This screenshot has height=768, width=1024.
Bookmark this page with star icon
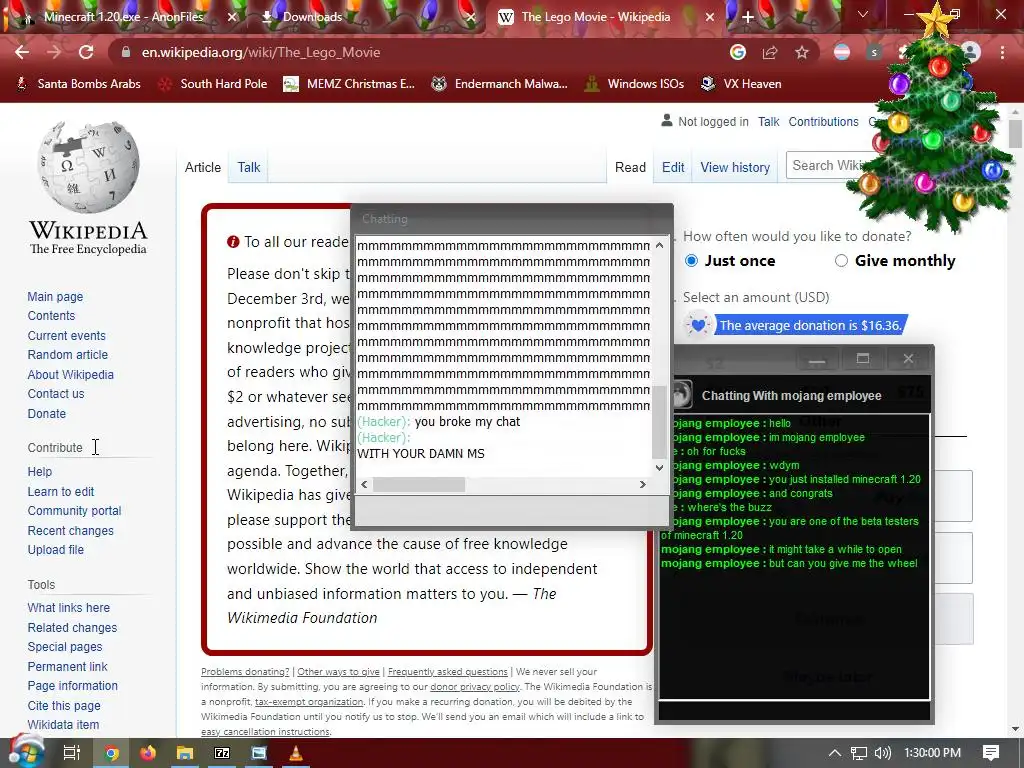click(802, 52)
